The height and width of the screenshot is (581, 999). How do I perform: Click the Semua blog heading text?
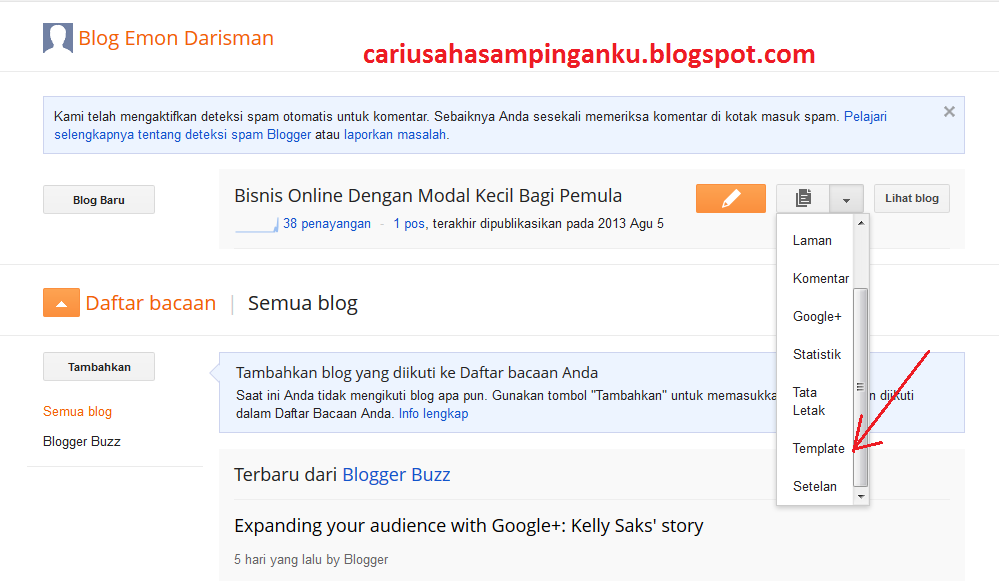tap(303, 303)
